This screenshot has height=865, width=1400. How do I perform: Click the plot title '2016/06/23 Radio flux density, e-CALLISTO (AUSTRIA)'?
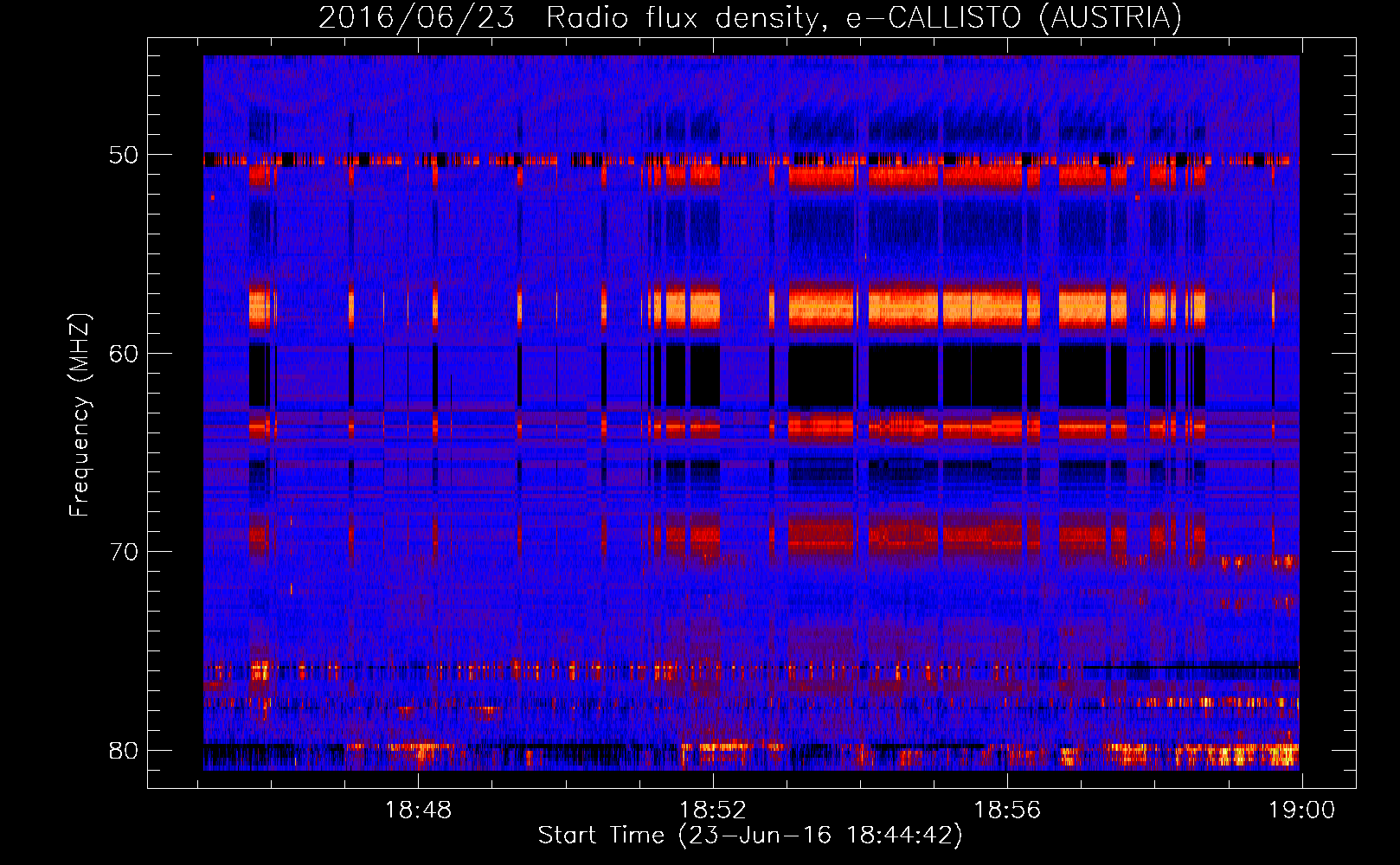750,17
